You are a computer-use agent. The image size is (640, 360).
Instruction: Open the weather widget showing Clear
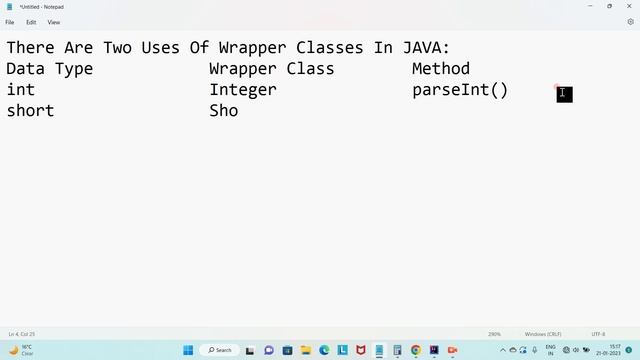[21, 350]
